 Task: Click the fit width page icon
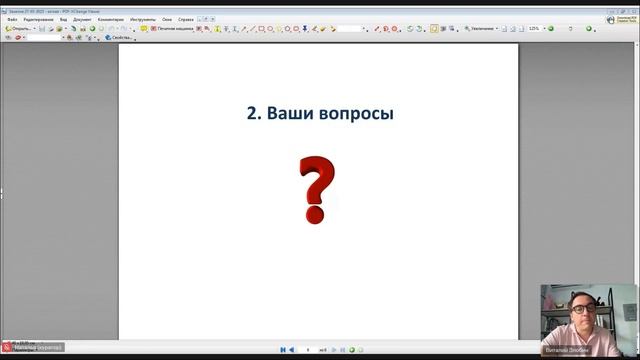pos(522,29)
